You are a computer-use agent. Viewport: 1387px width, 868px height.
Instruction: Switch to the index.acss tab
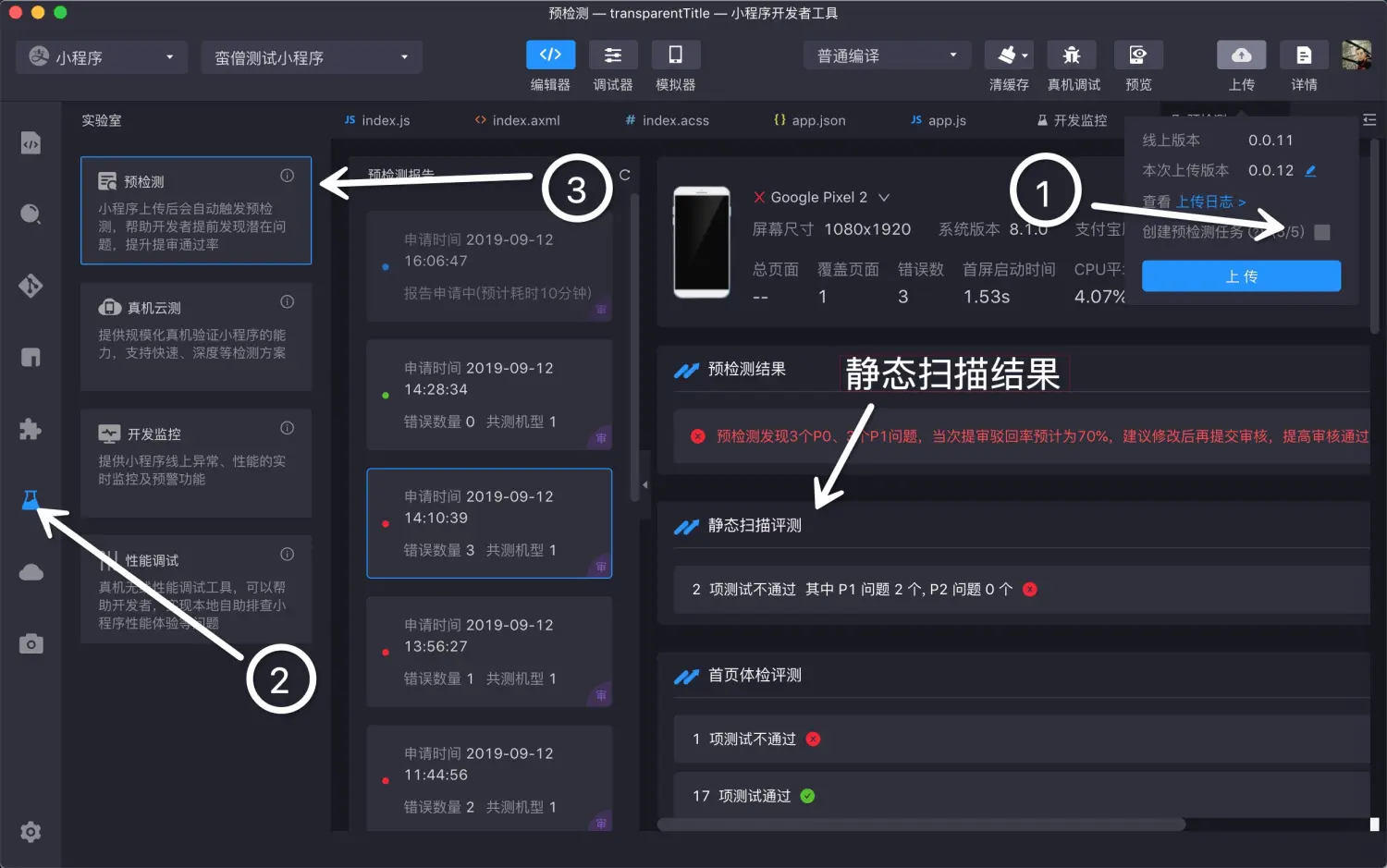coord(667,120)
